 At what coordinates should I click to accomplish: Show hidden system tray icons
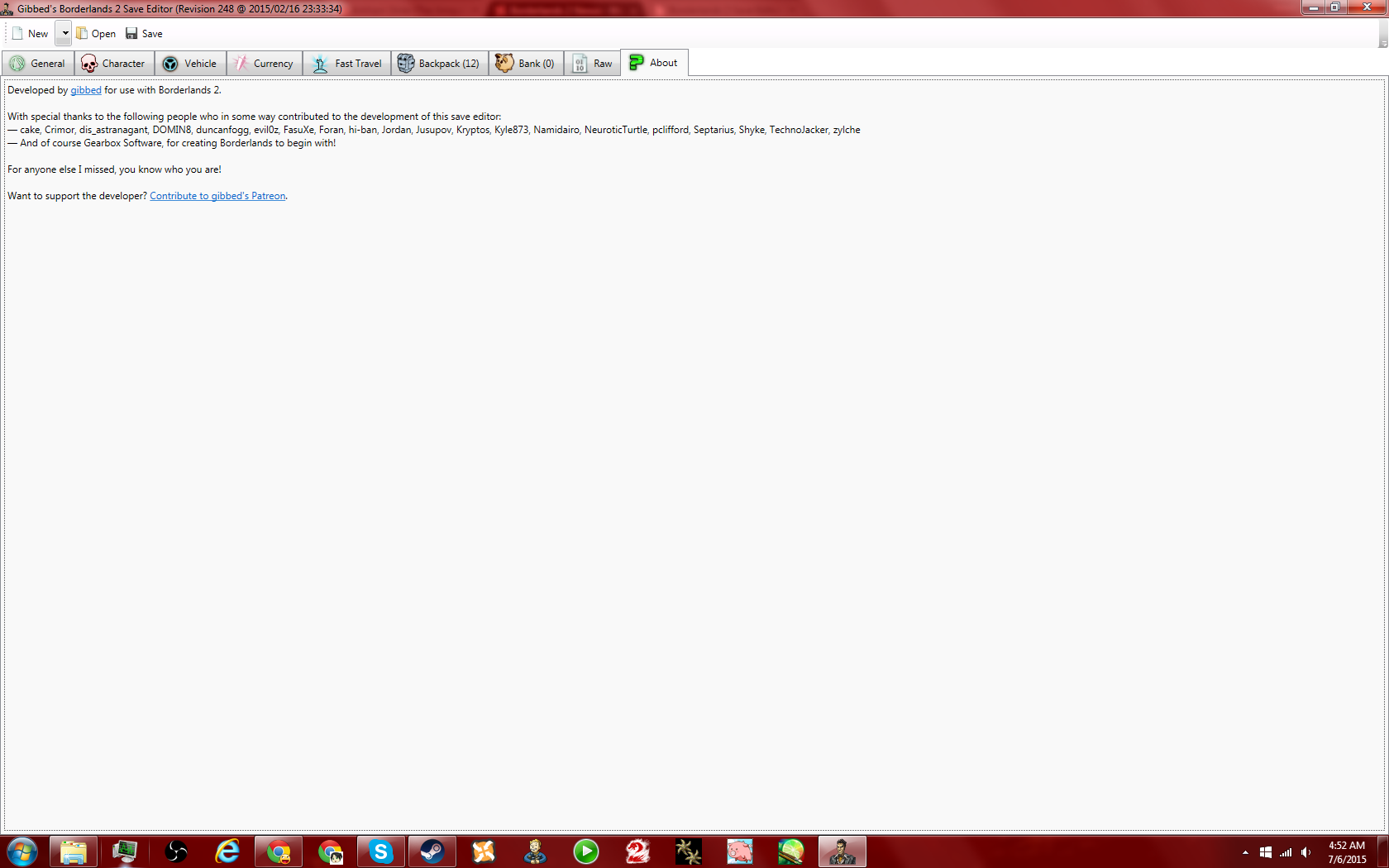coord(1245,852)
